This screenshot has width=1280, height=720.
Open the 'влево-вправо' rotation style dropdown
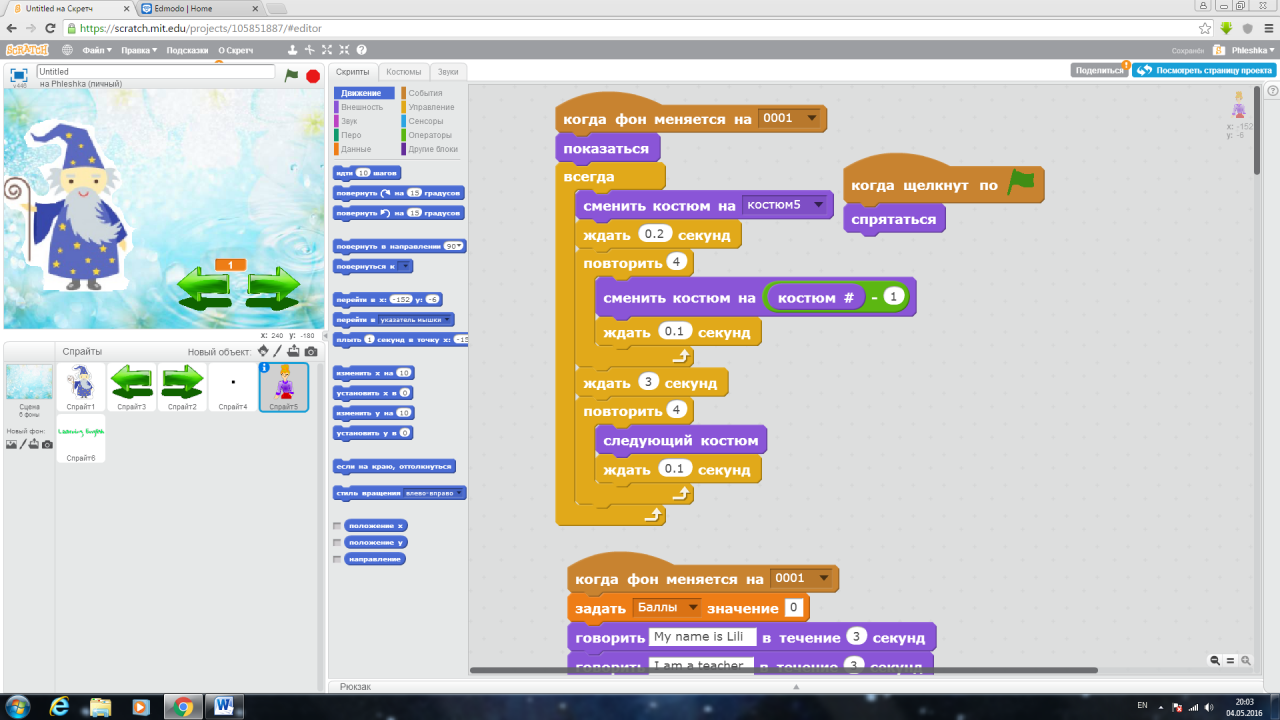click(x=433, y=493)
